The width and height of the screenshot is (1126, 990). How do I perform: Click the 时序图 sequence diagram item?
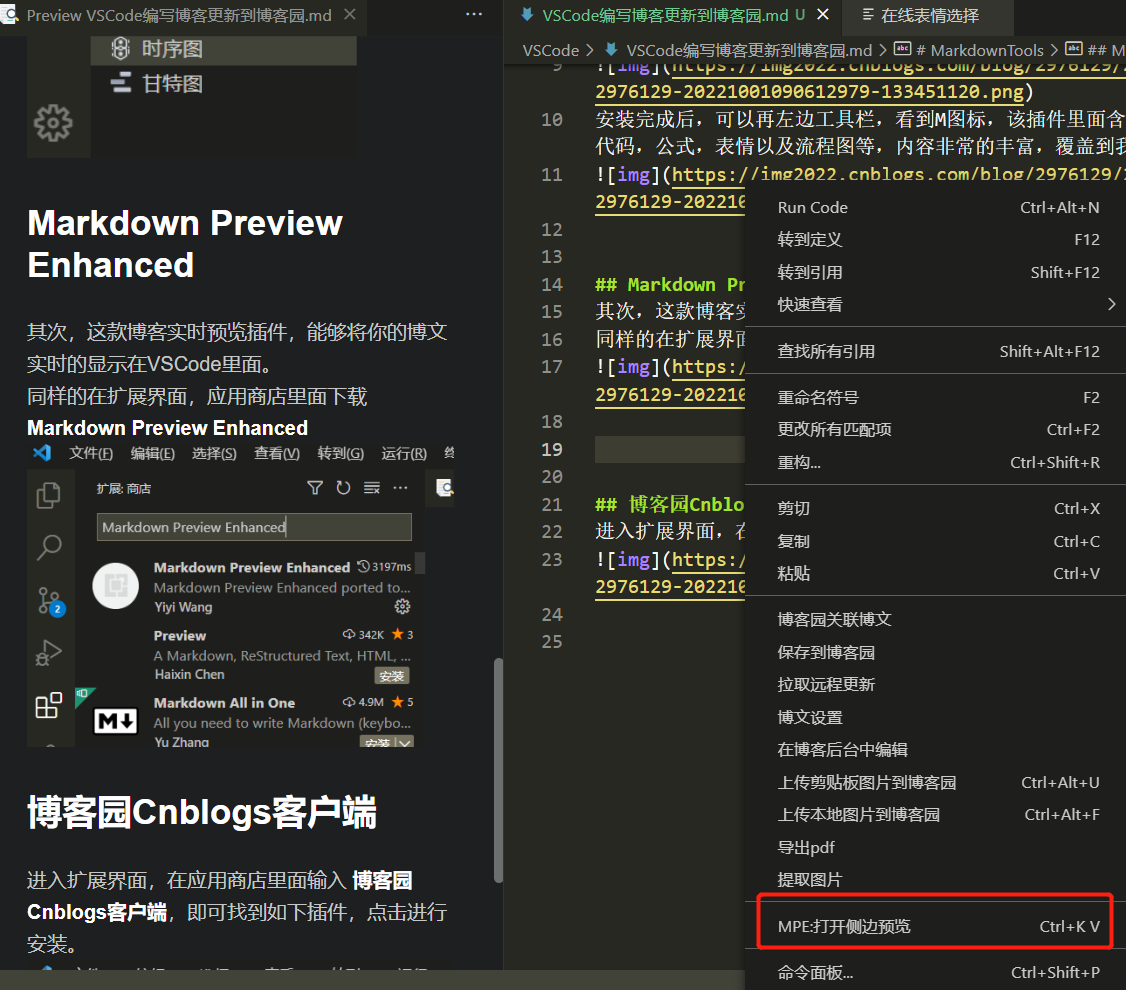(x=223, y=50)
